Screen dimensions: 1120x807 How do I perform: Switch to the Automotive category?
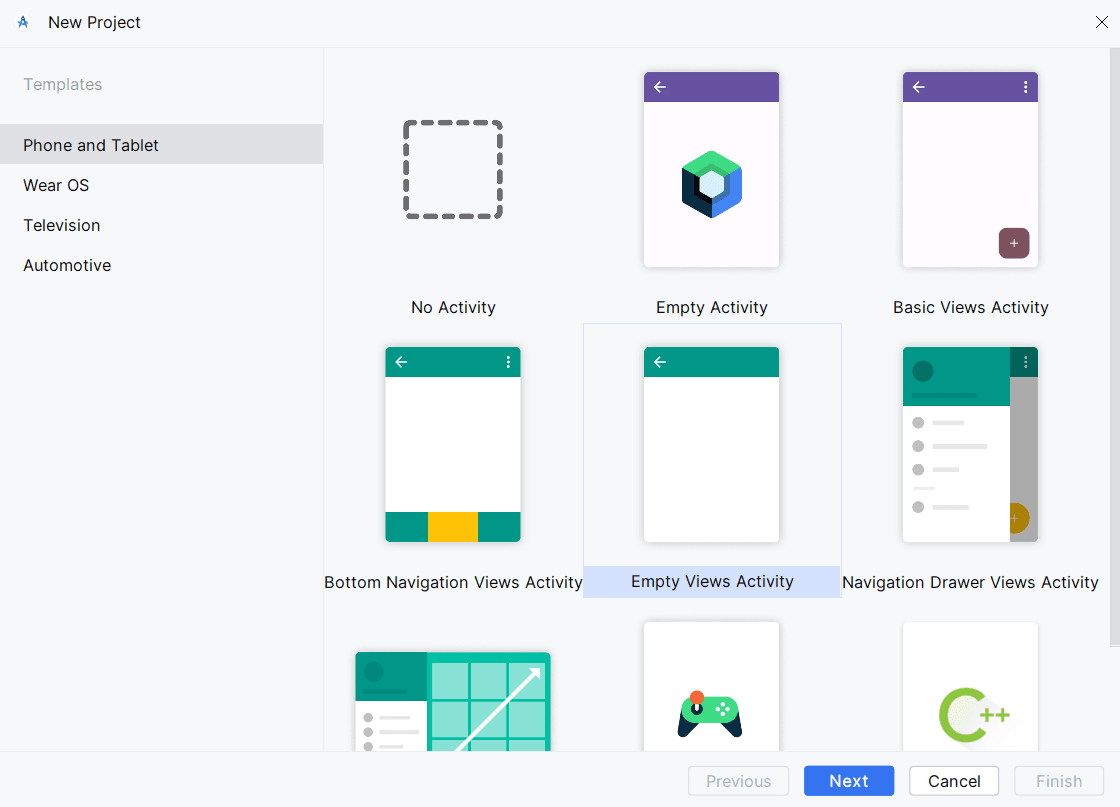pos(66,265)
